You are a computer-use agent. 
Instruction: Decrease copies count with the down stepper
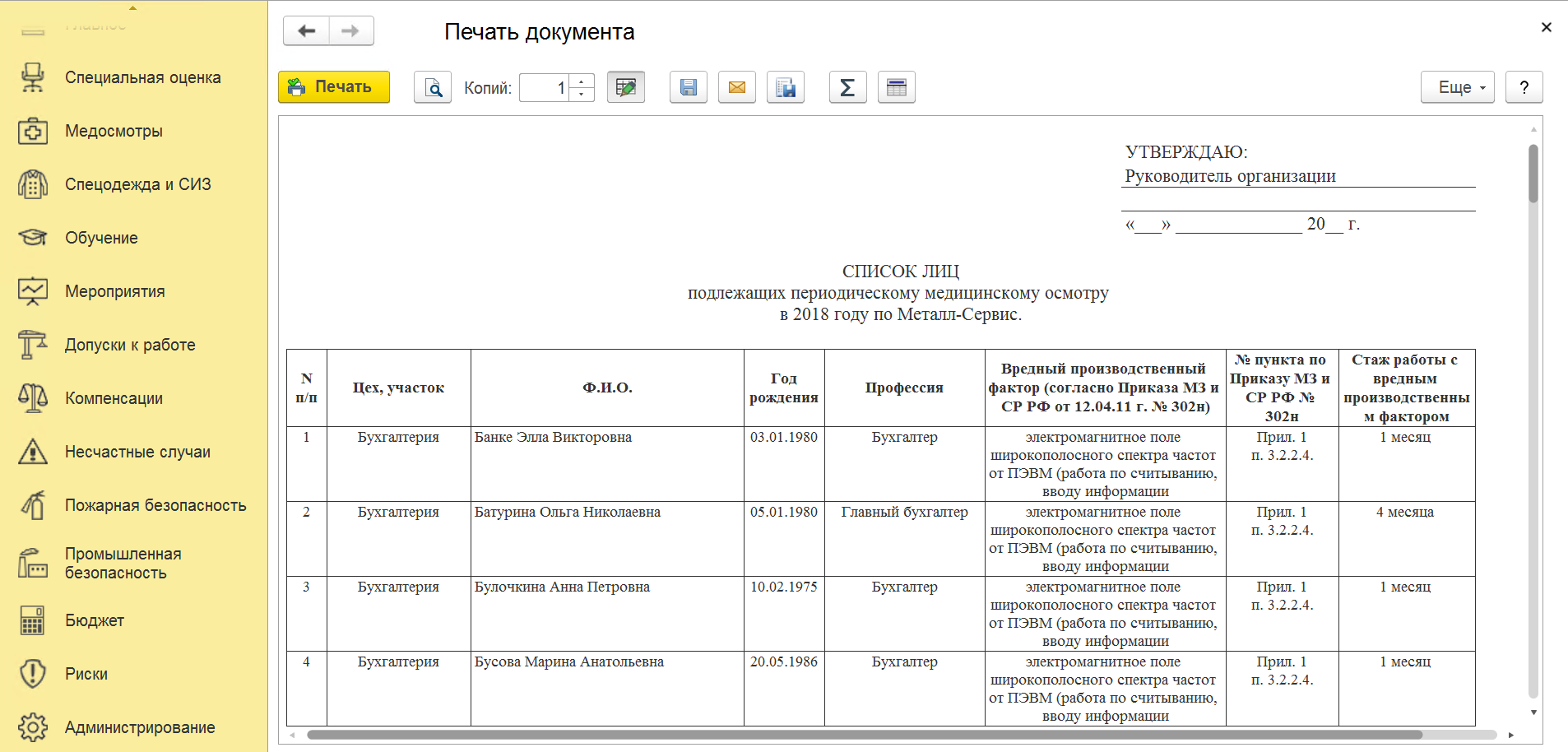tap(582, 94)
